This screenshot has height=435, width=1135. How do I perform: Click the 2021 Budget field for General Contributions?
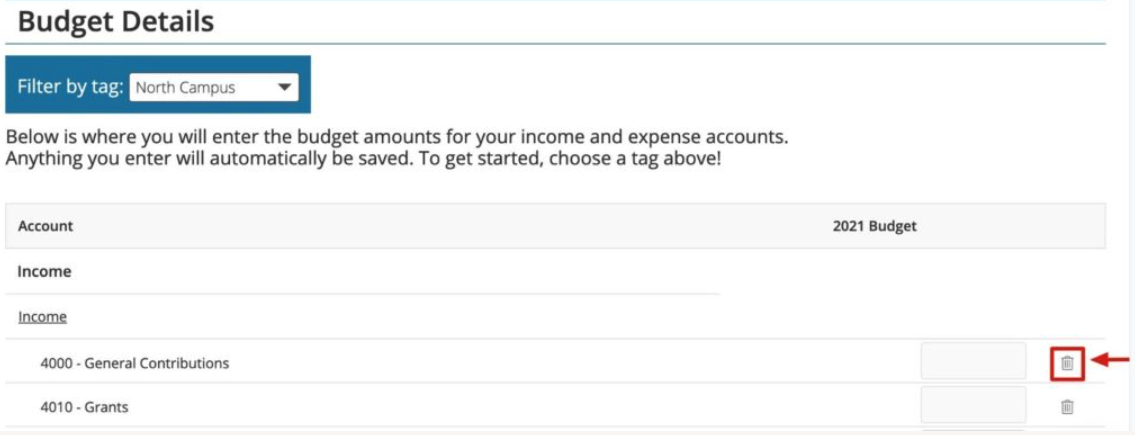973,360
